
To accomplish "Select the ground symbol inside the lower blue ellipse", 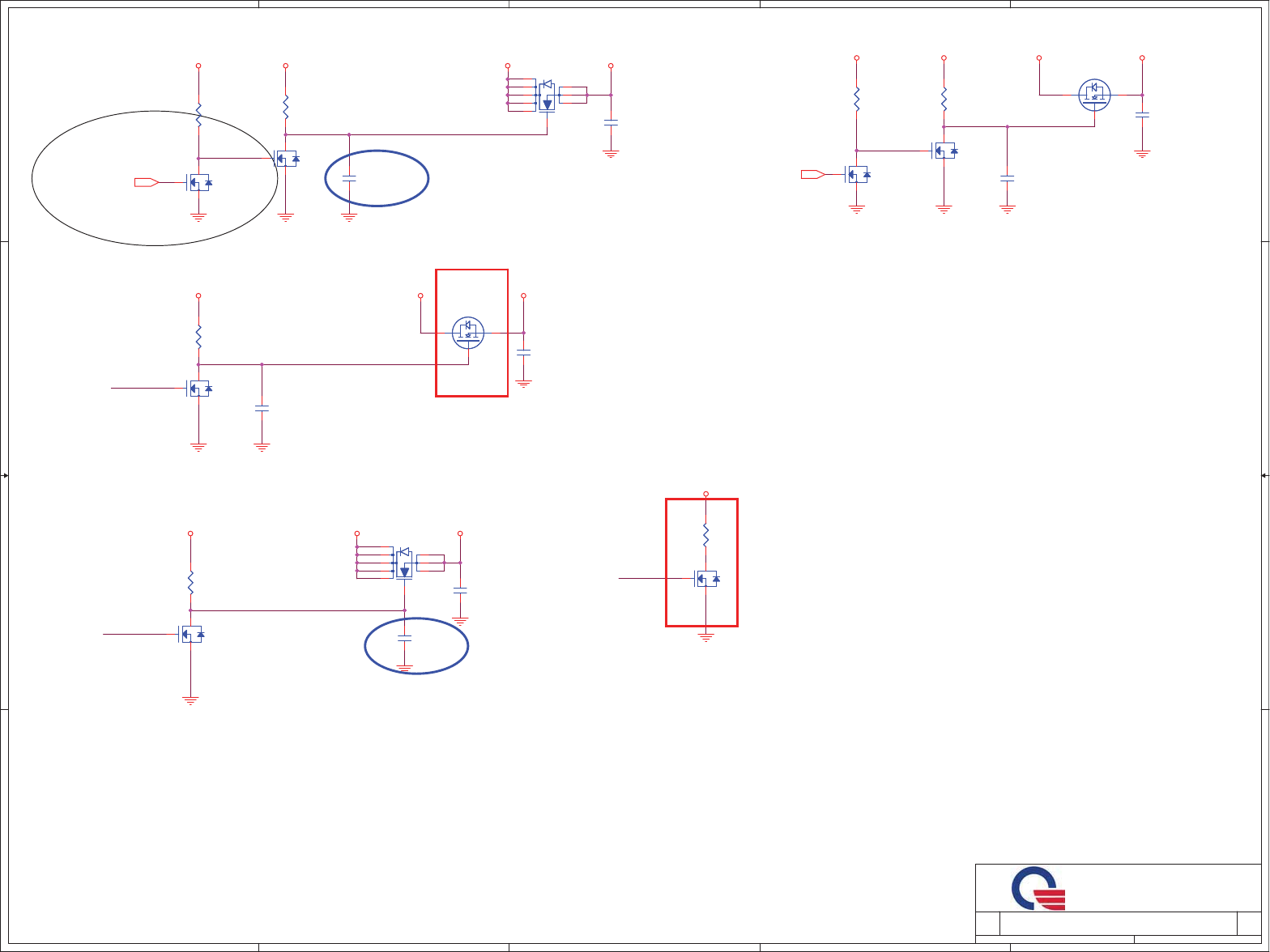I will 405,668.
